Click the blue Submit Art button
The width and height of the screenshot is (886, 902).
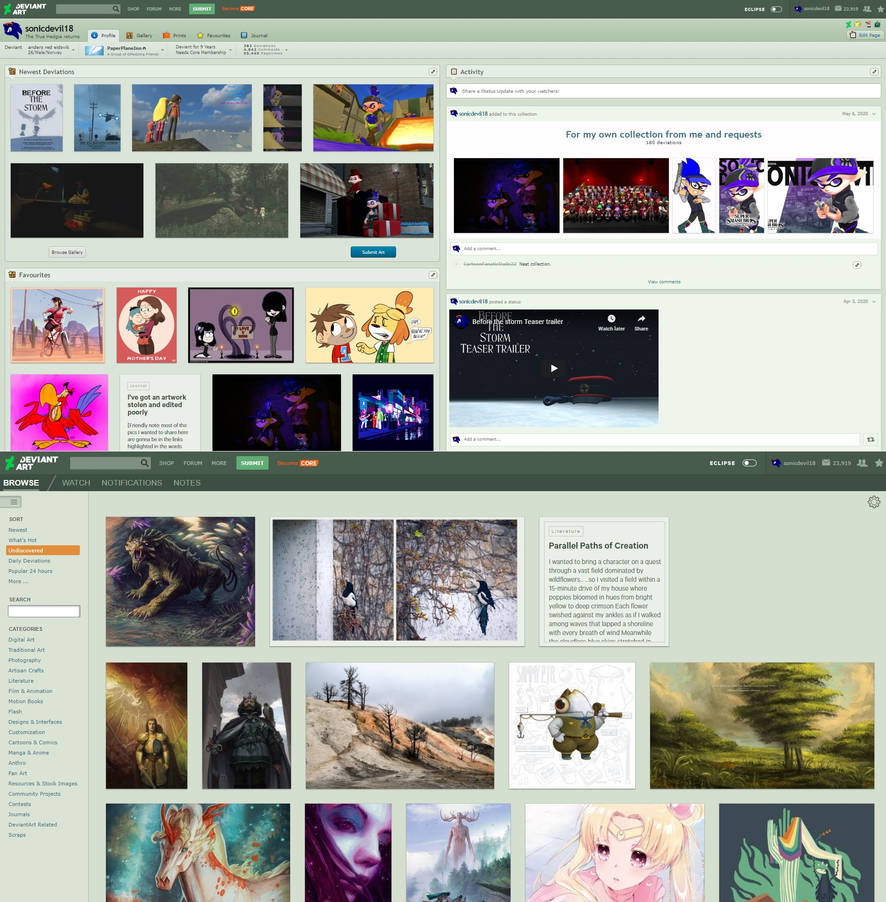pos(373,252)
